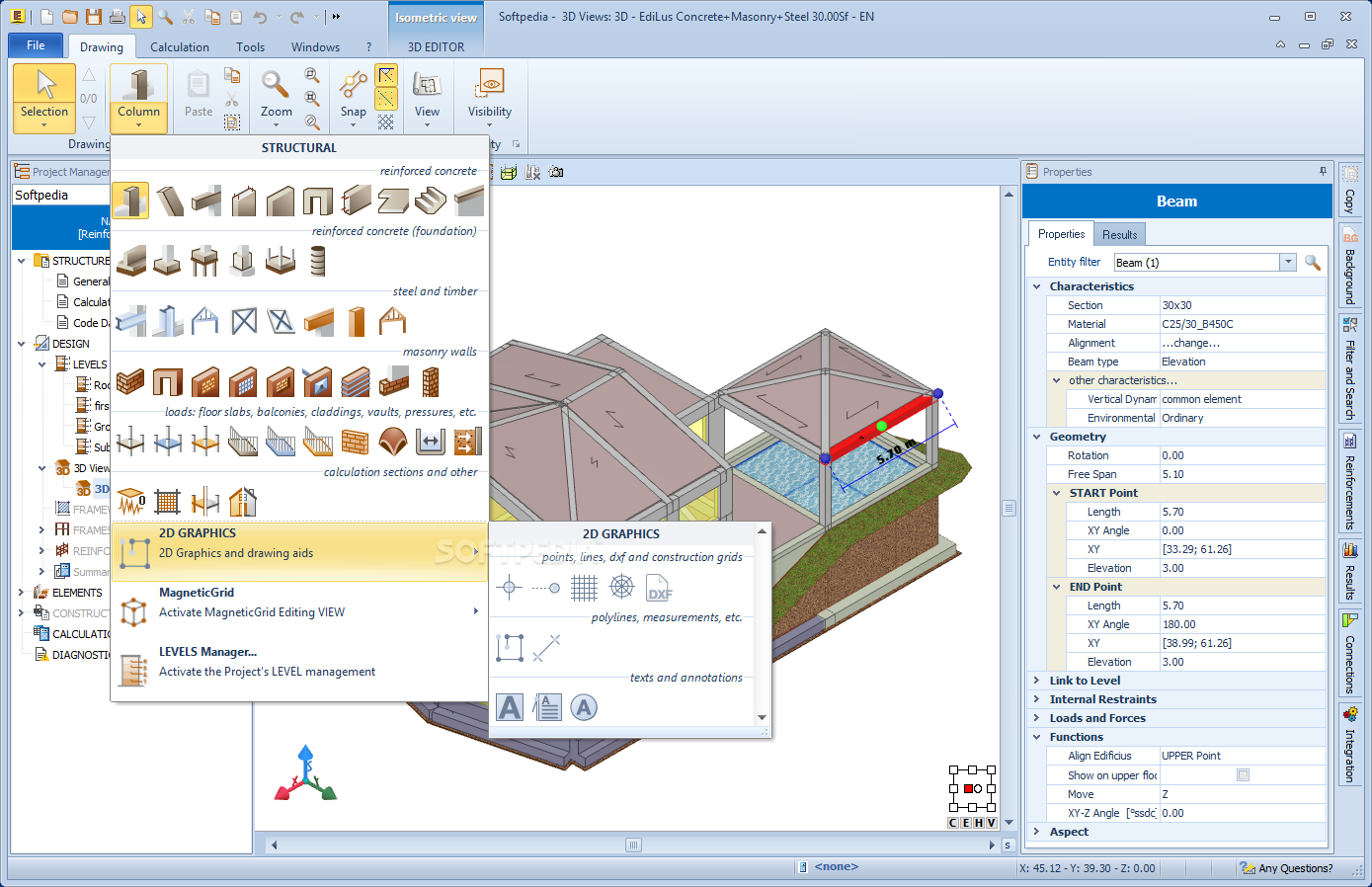
Task: Collapse the Characteristics section
Action: pyautogui.click(x=1036, y=286)
